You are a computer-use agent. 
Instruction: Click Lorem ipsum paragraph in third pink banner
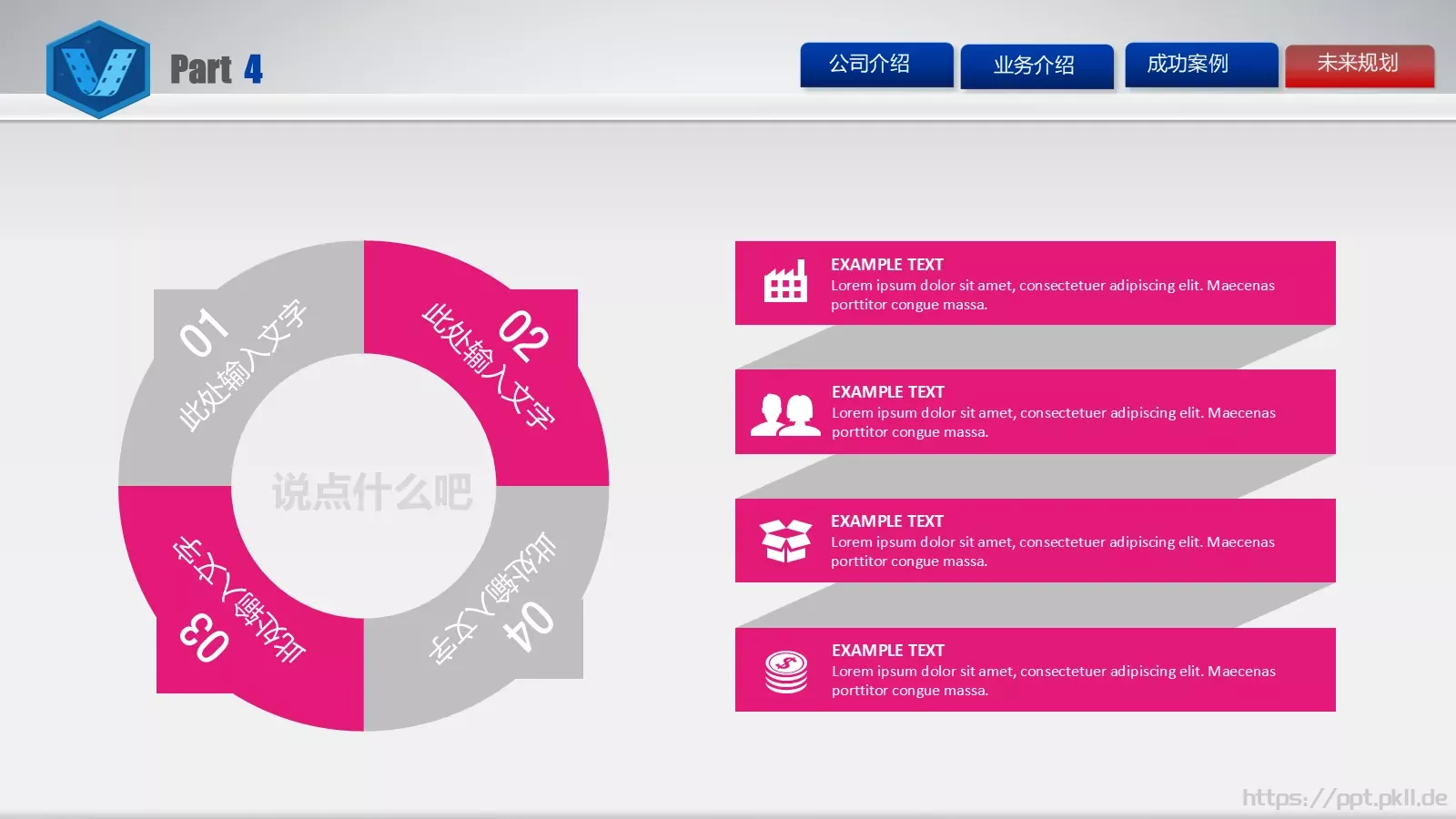point(1053,551)
